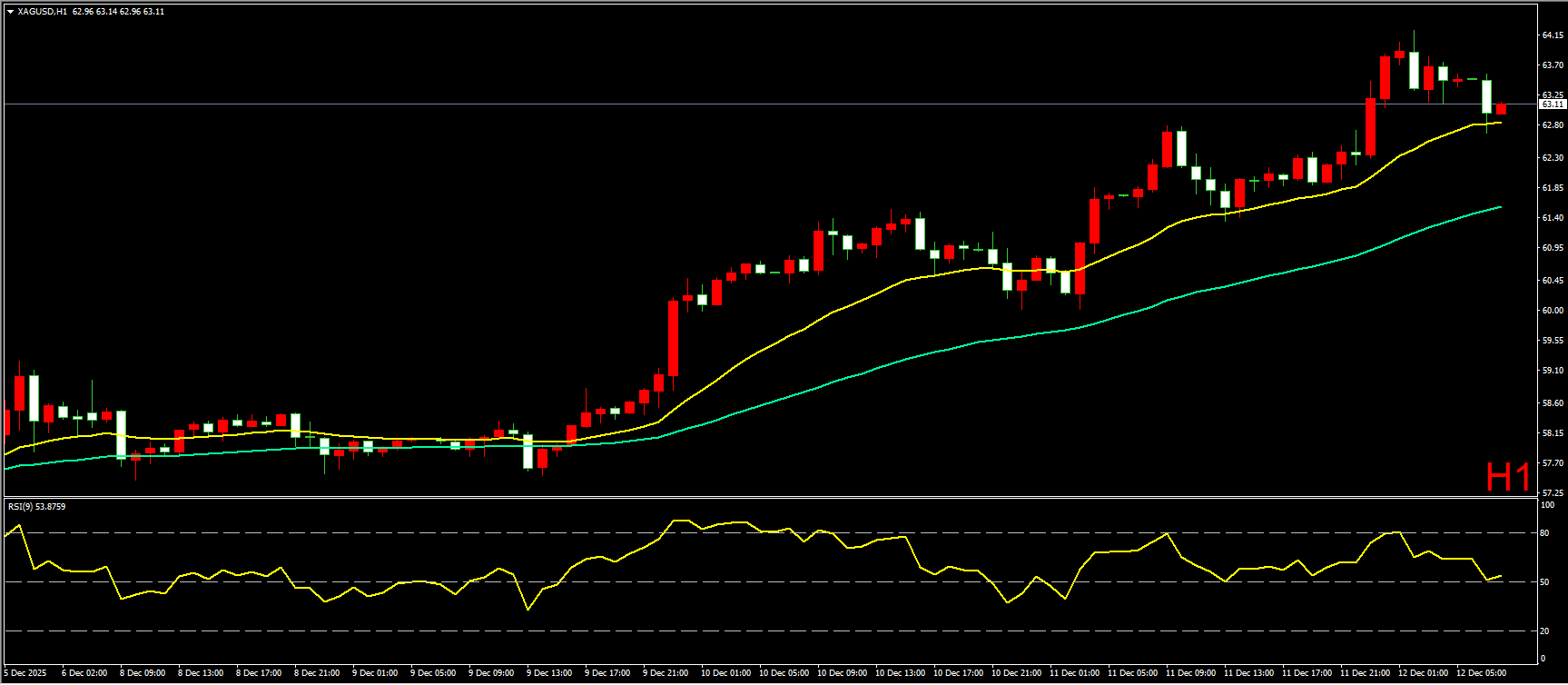Image resolution: width=1568 pixels, height=685 pixels.
Task: Click the large red H1 timeframe label
Action: (1508, 477)
